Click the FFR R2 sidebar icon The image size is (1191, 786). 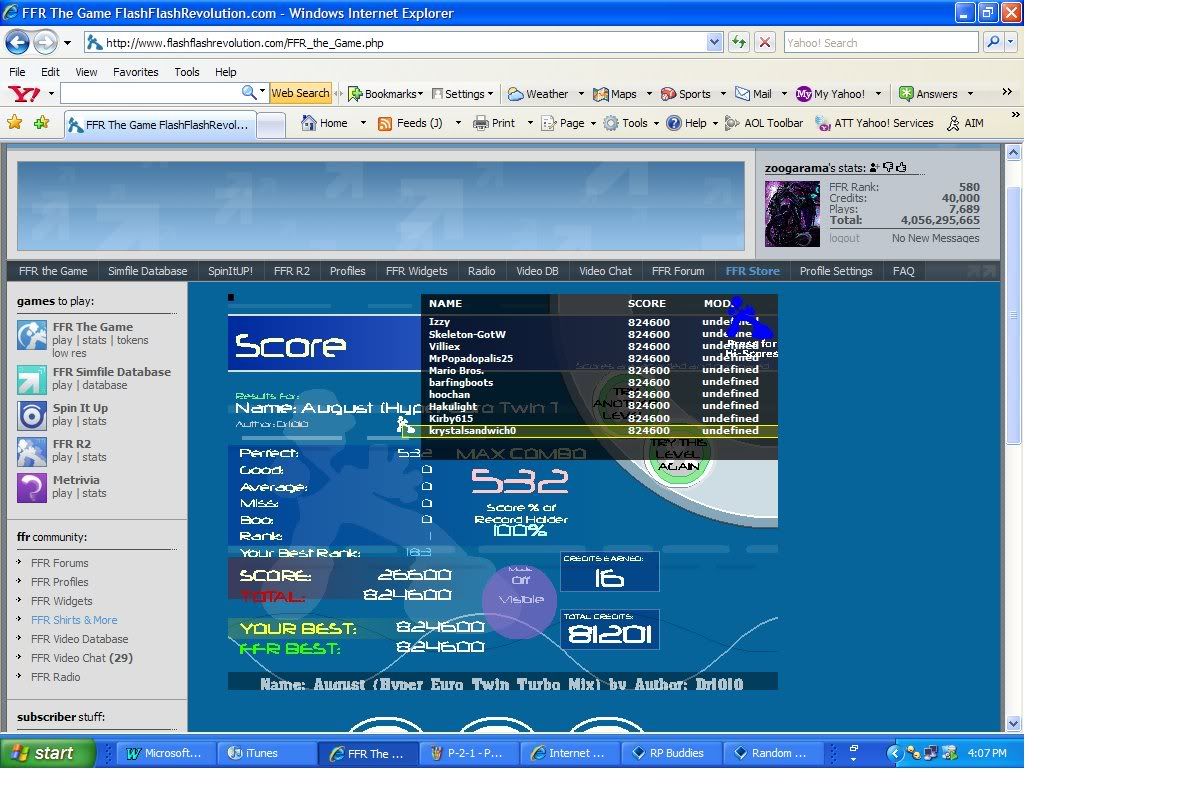pyautogui.click(x=32, y=452)
